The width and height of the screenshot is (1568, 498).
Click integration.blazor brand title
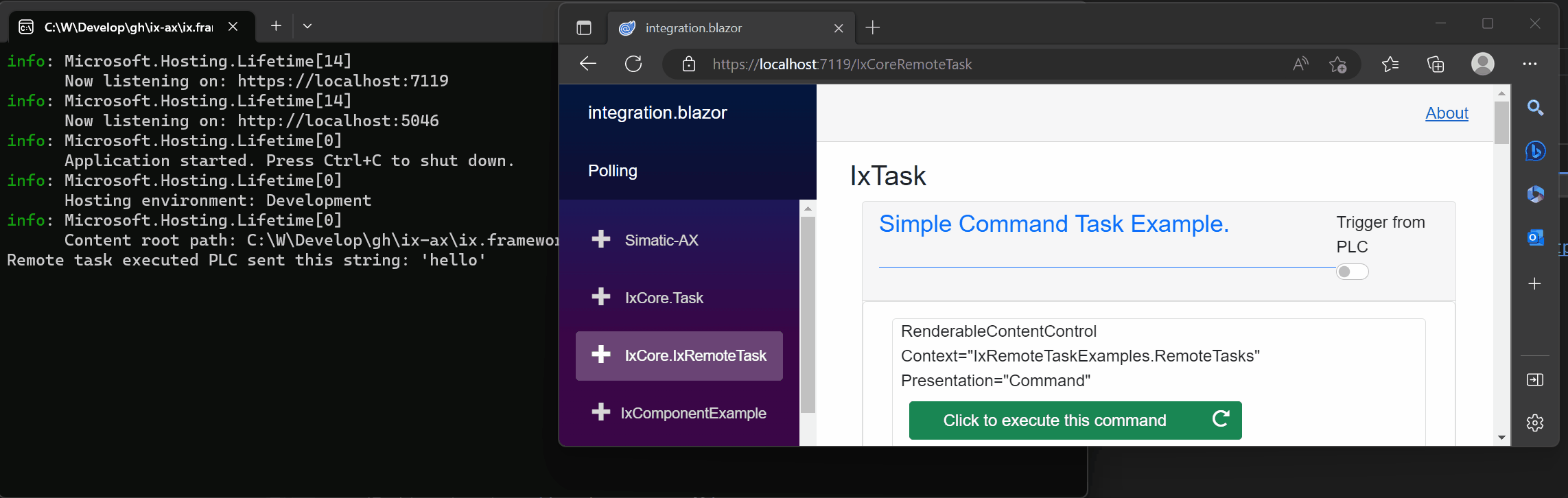point(657,112)
